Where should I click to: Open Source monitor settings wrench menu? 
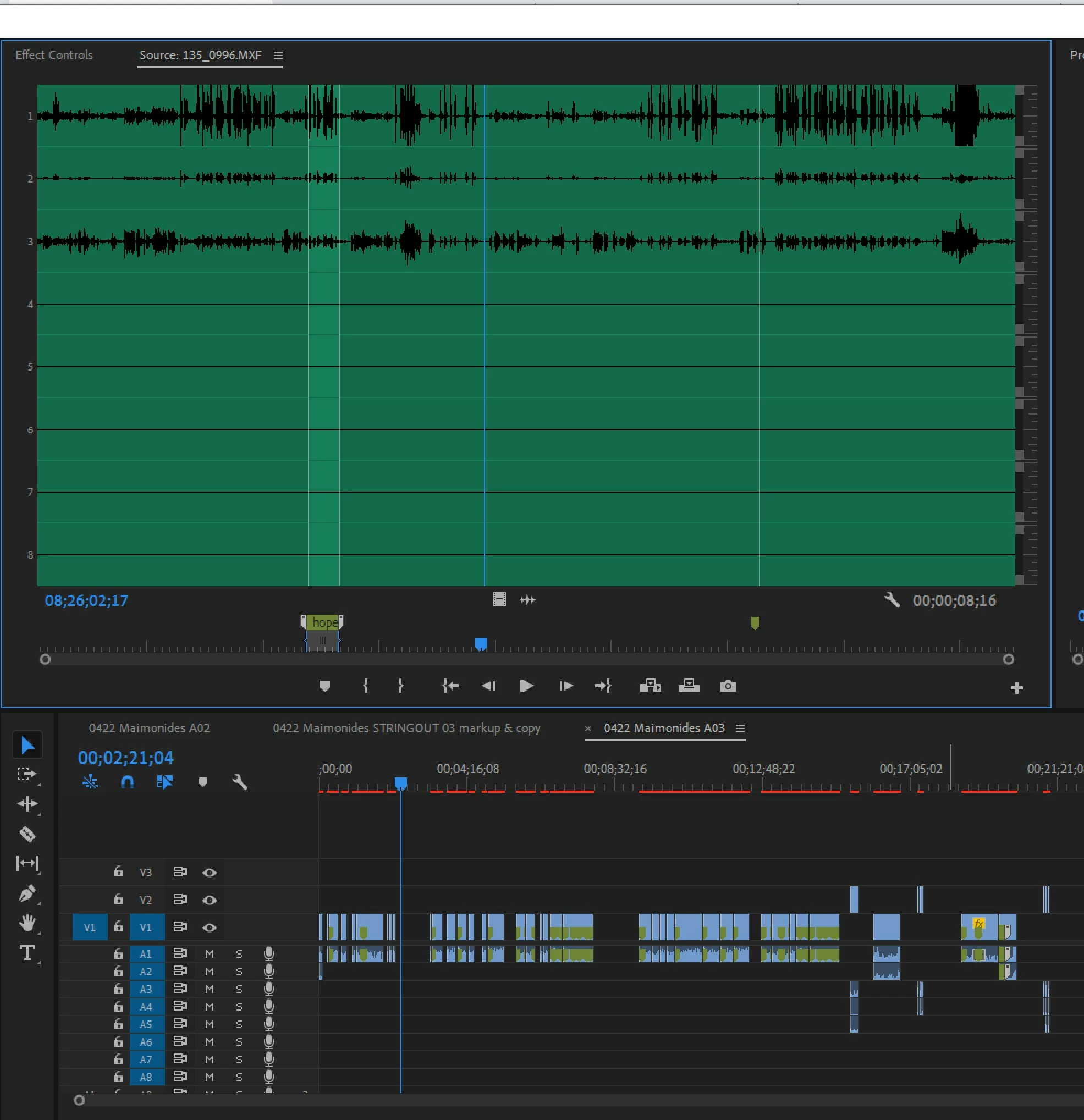coord(892,600)
